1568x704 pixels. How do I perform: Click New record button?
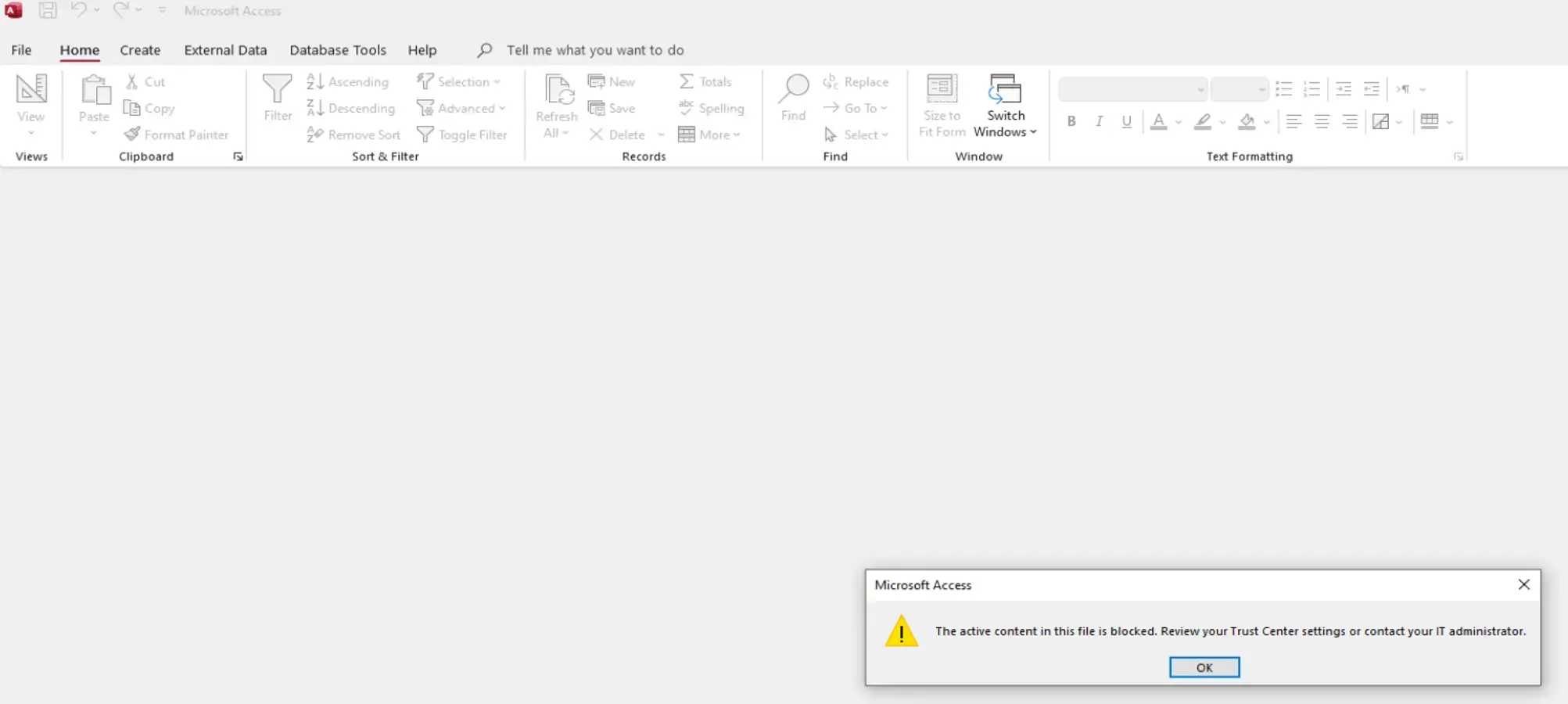click(612, 81)
